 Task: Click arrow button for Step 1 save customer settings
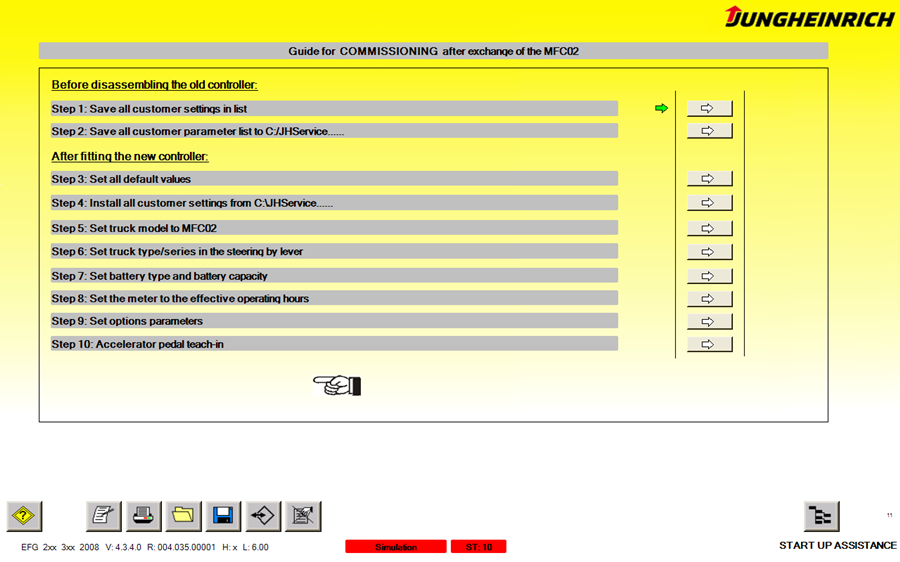(709, 108)
